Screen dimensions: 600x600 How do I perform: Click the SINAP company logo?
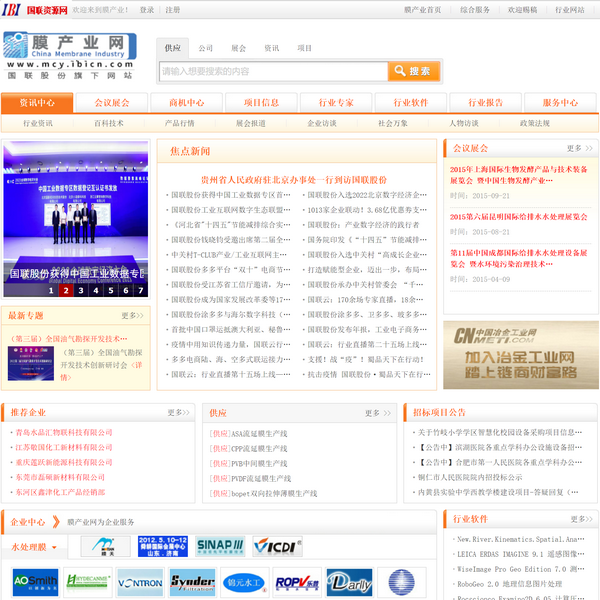pos(220,546)
